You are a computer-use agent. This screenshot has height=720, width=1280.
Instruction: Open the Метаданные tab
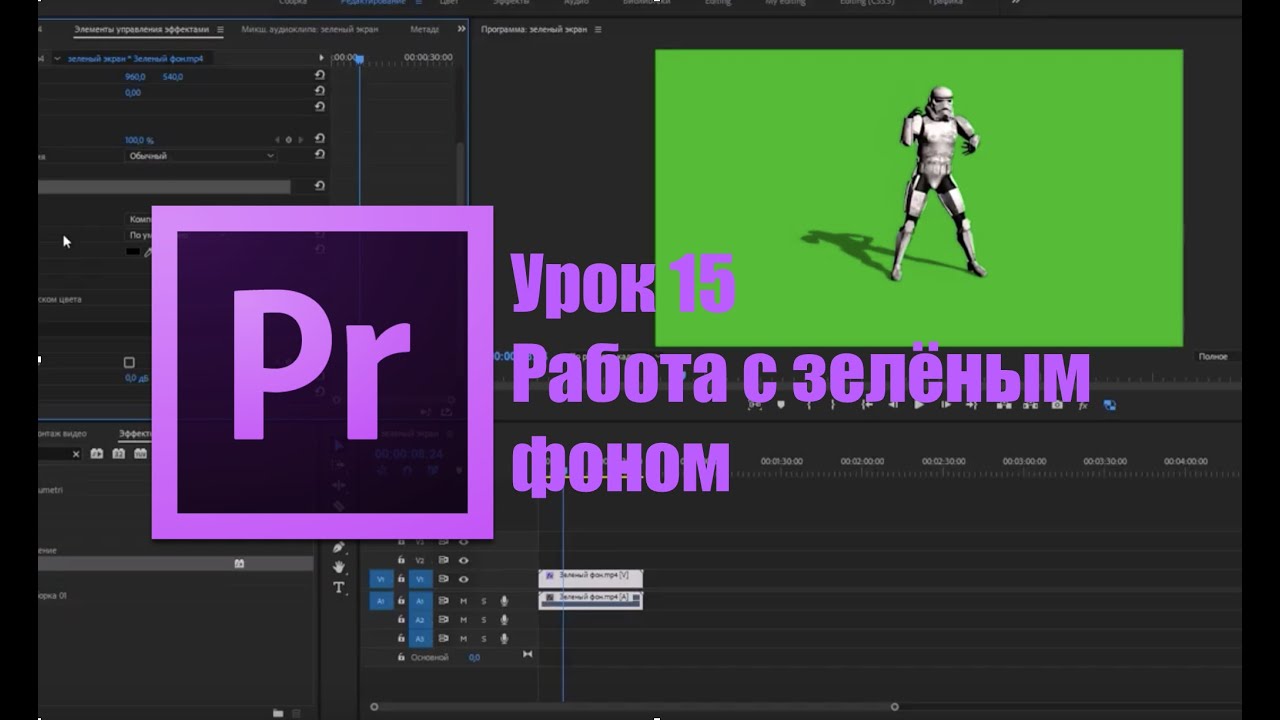point(425,29)
